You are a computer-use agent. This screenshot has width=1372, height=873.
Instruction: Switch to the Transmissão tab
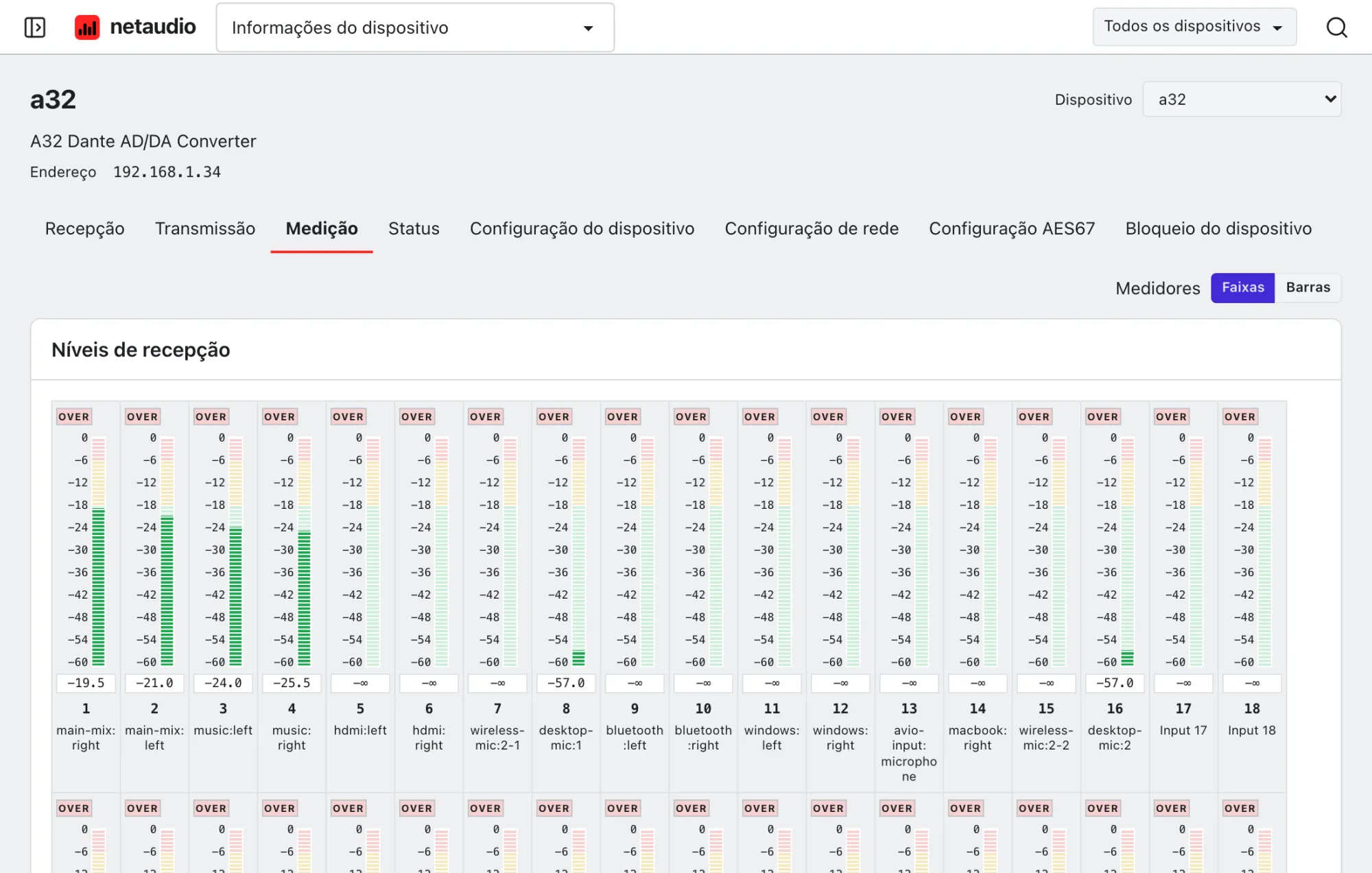[x=205, y=228]
